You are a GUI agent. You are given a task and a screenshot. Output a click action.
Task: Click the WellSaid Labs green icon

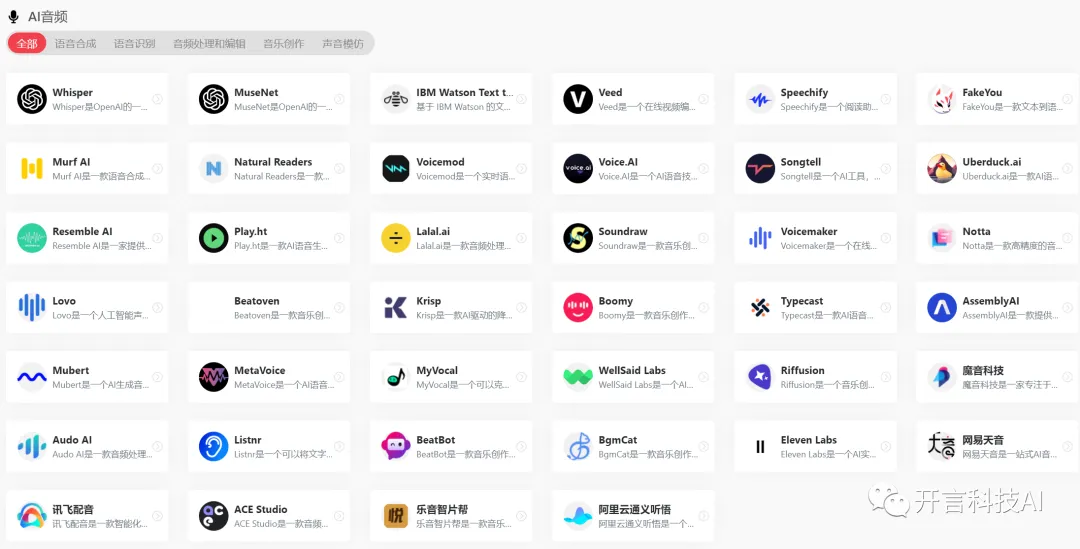pos(578,377)
